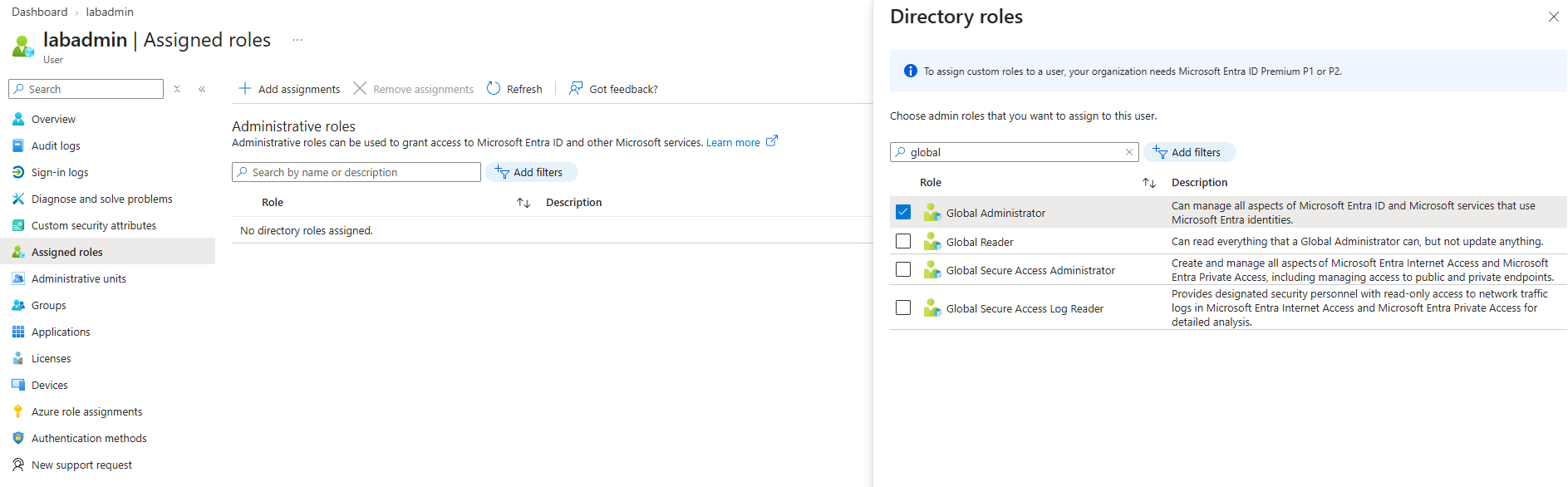
Task: Click the Administrative units icon
Action: coord(18,278)
